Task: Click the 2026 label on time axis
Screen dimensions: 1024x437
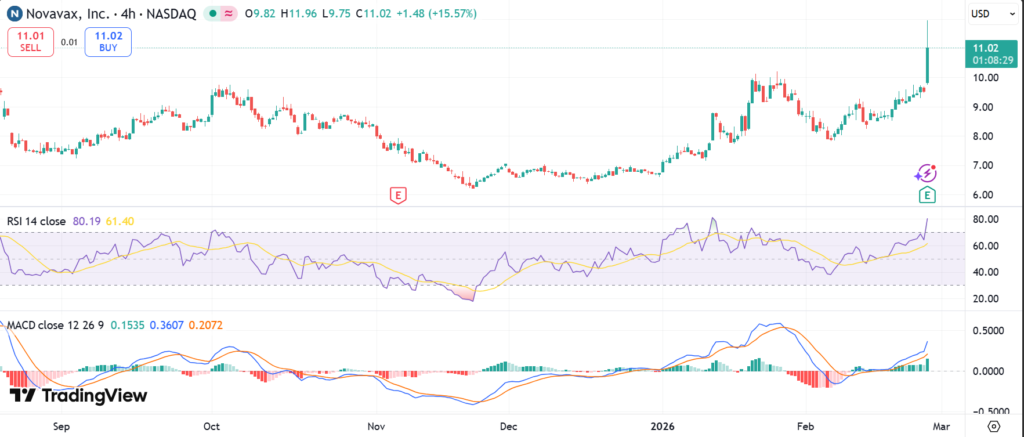Action: (x=663, y=425)
